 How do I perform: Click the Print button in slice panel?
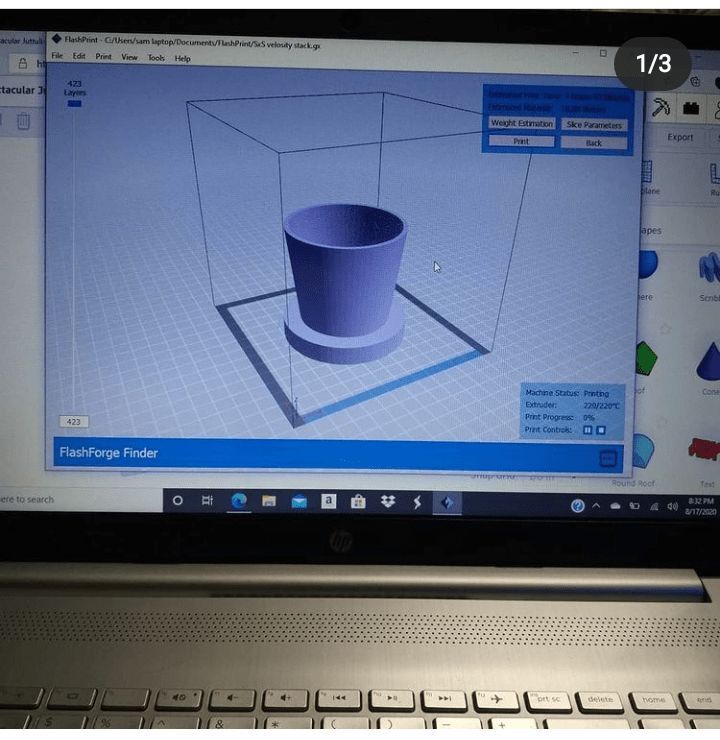521,141
